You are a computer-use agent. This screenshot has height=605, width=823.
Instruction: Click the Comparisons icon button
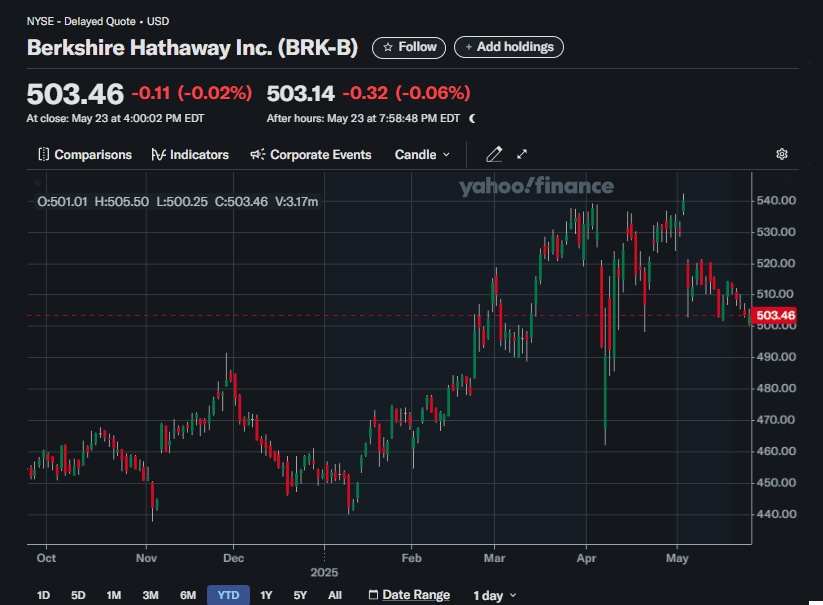pyautogui.click(x=43, y=155)
